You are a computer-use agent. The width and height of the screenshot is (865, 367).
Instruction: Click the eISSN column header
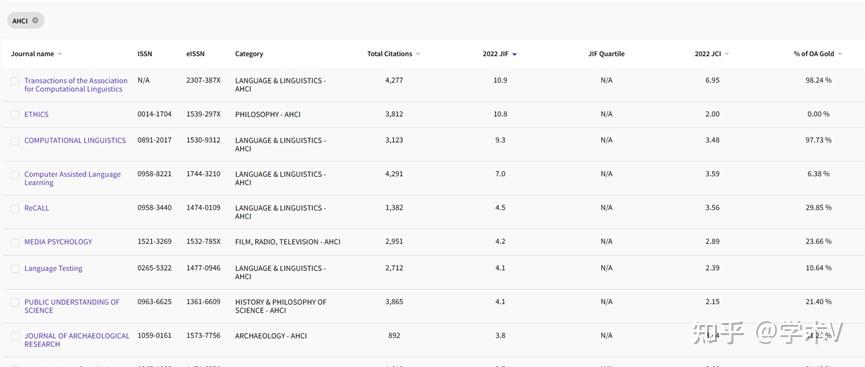point(195,54)
